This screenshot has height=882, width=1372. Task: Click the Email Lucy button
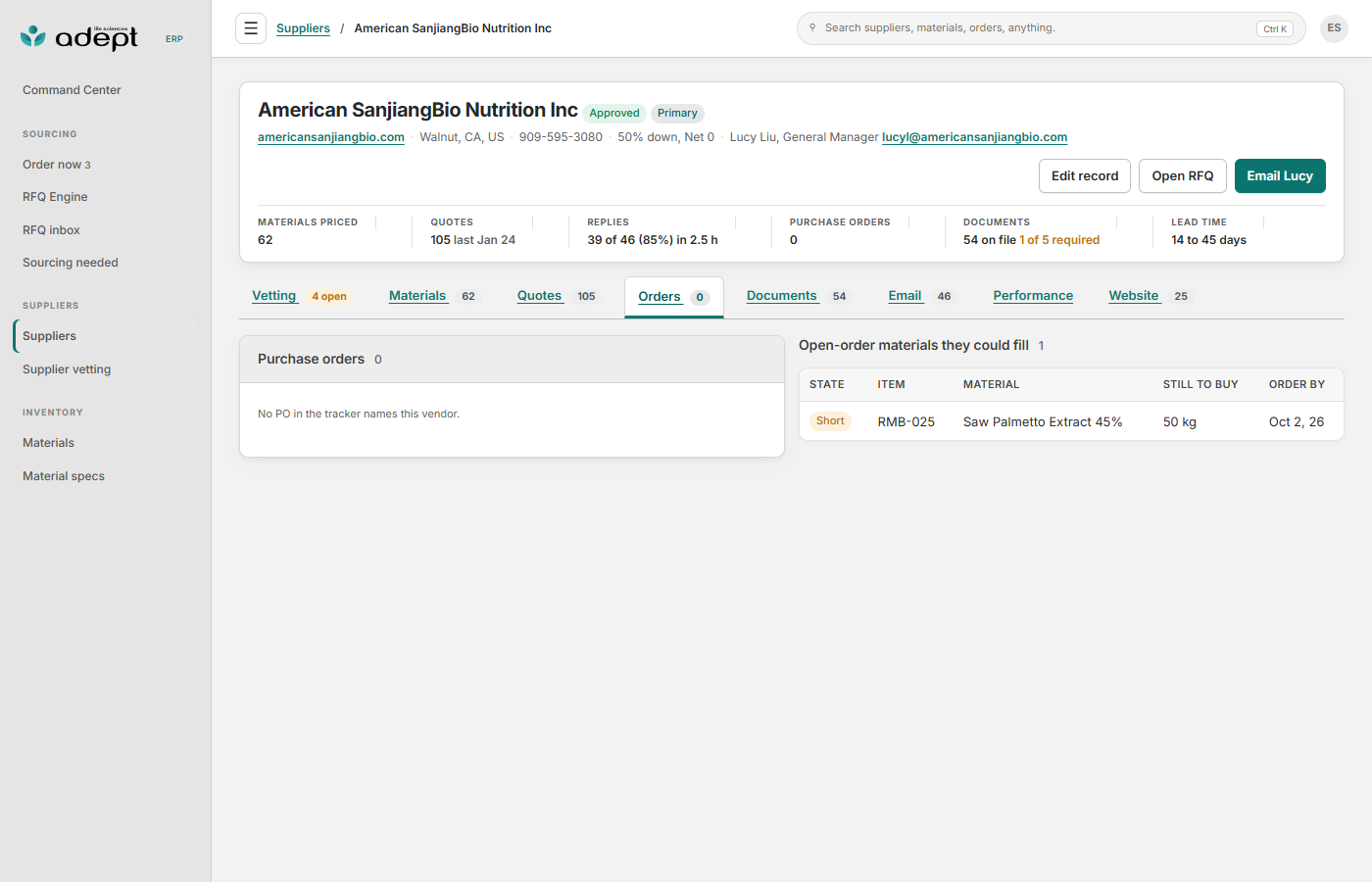1280,176
